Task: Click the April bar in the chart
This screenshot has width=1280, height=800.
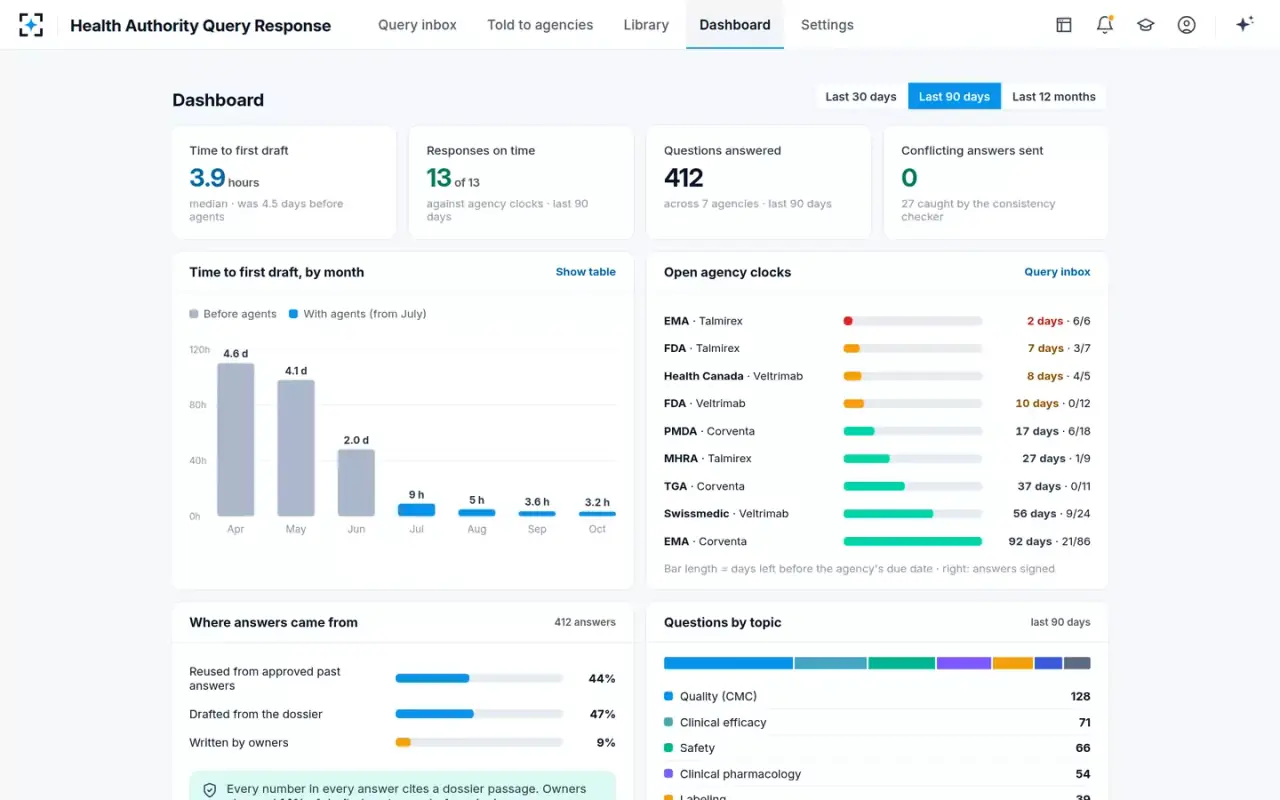Action: [236, 440]
